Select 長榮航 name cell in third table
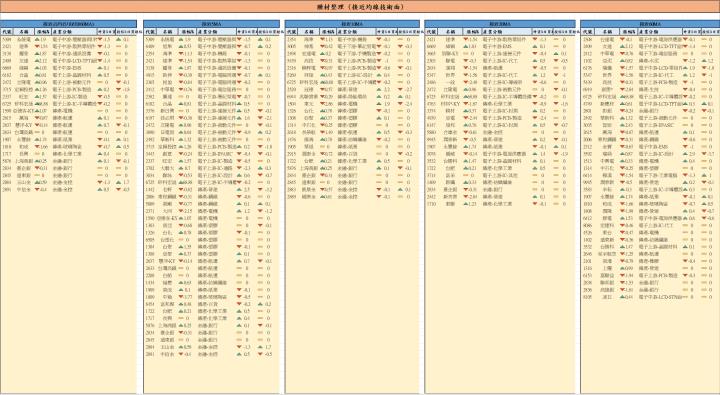The height and width of the screenshot is (395, 720). click(309, 132)
